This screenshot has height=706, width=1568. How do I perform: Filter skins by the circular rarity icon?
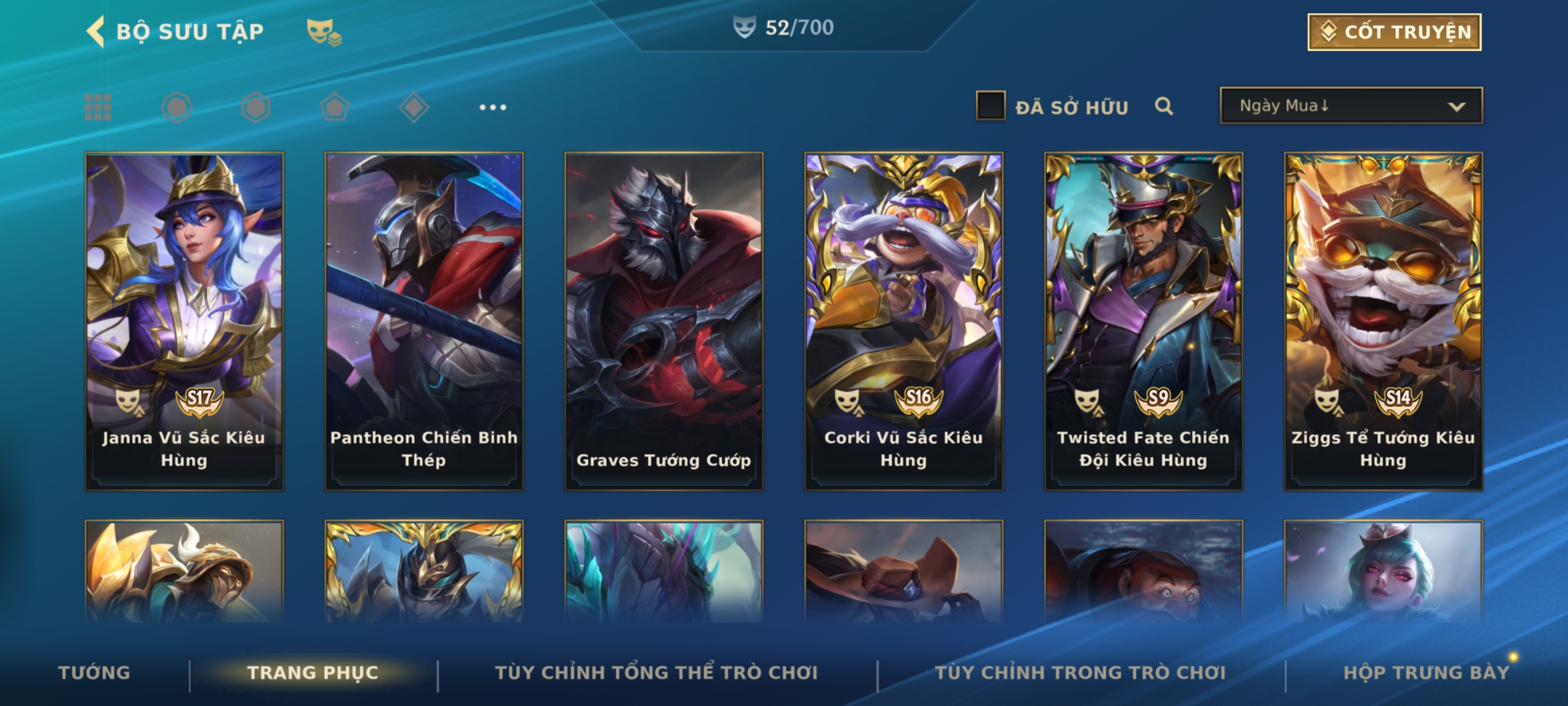point(176,107)
